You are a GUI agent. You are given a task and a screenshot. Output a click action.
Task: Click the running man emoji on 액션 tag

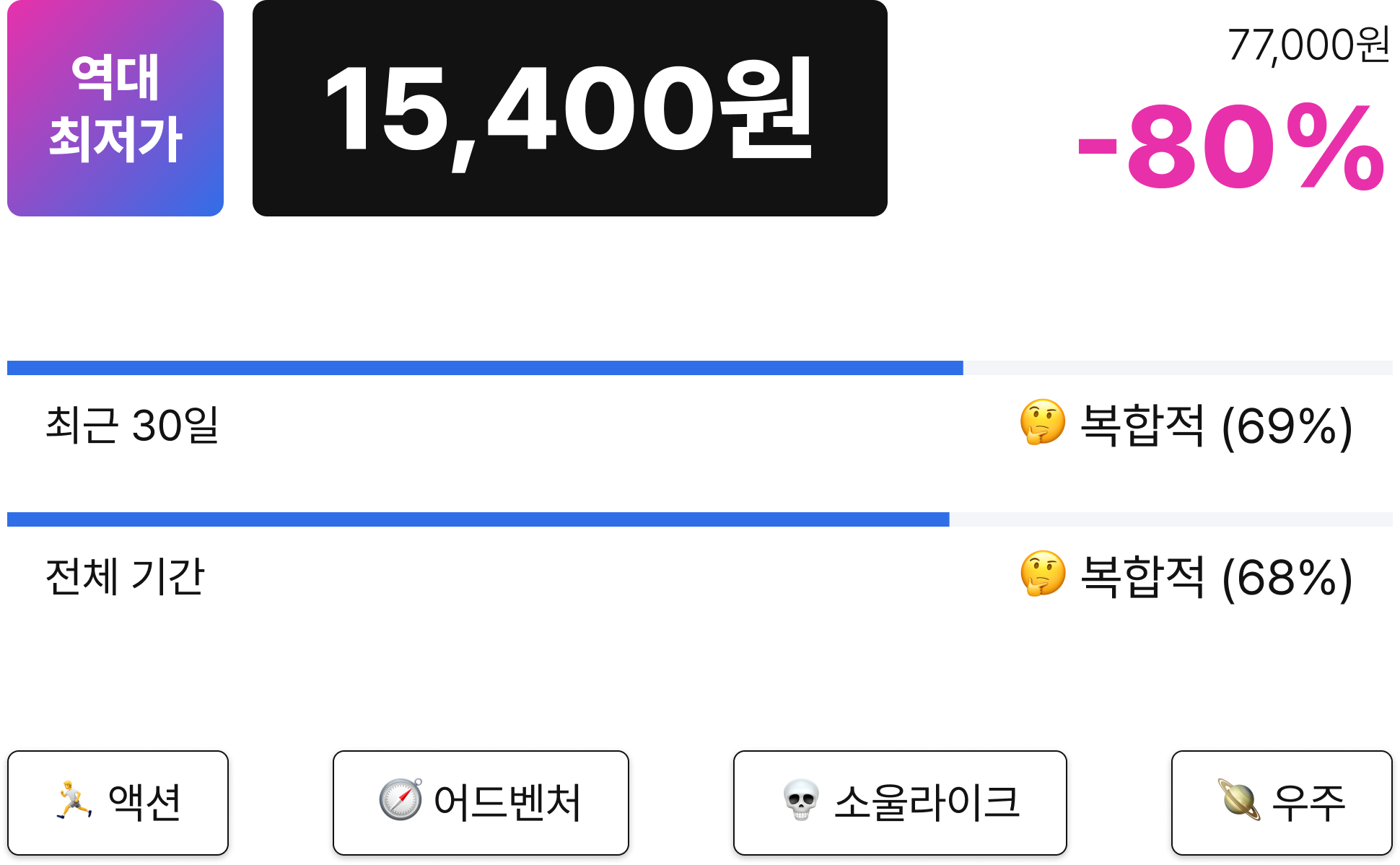pyautogui.click(x=74, y=799)
